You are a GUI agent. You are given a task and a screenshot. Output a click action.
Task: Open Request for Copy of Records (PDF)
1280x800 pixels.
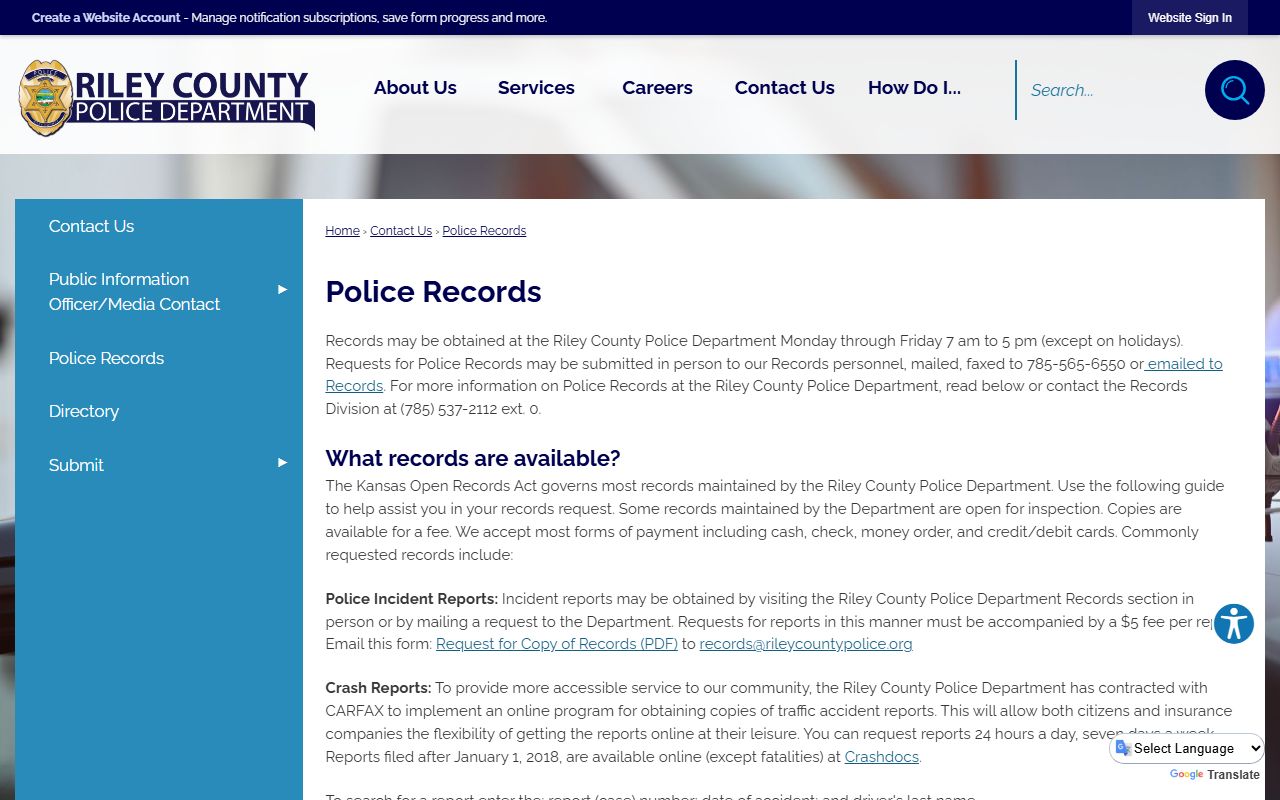[557, 644]
